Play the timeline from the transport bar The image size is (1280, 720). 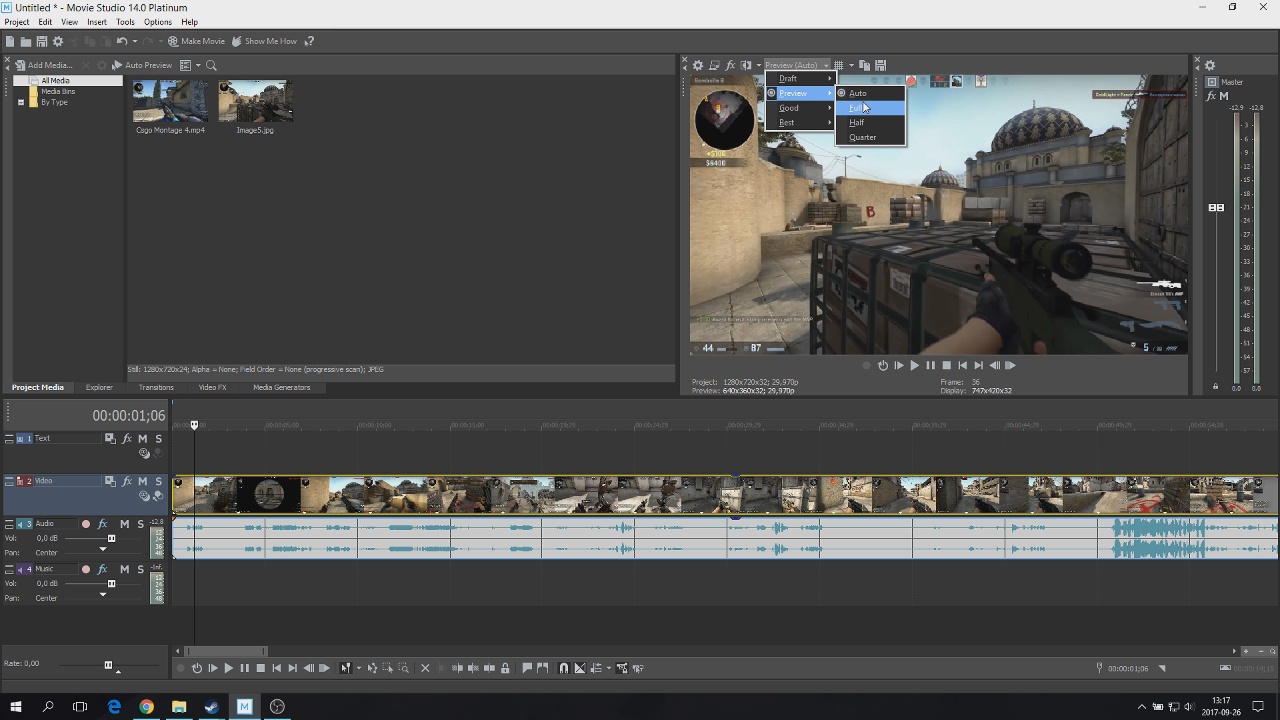tap(228, 668)
